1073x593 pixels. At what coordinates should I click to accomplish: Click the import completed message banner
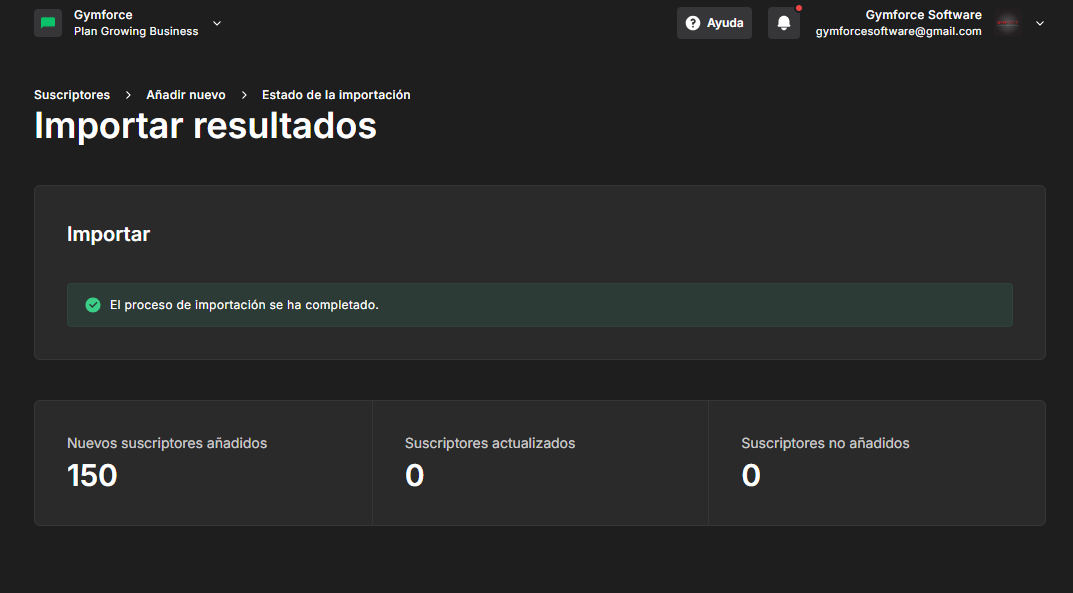(x=539, y=305)
